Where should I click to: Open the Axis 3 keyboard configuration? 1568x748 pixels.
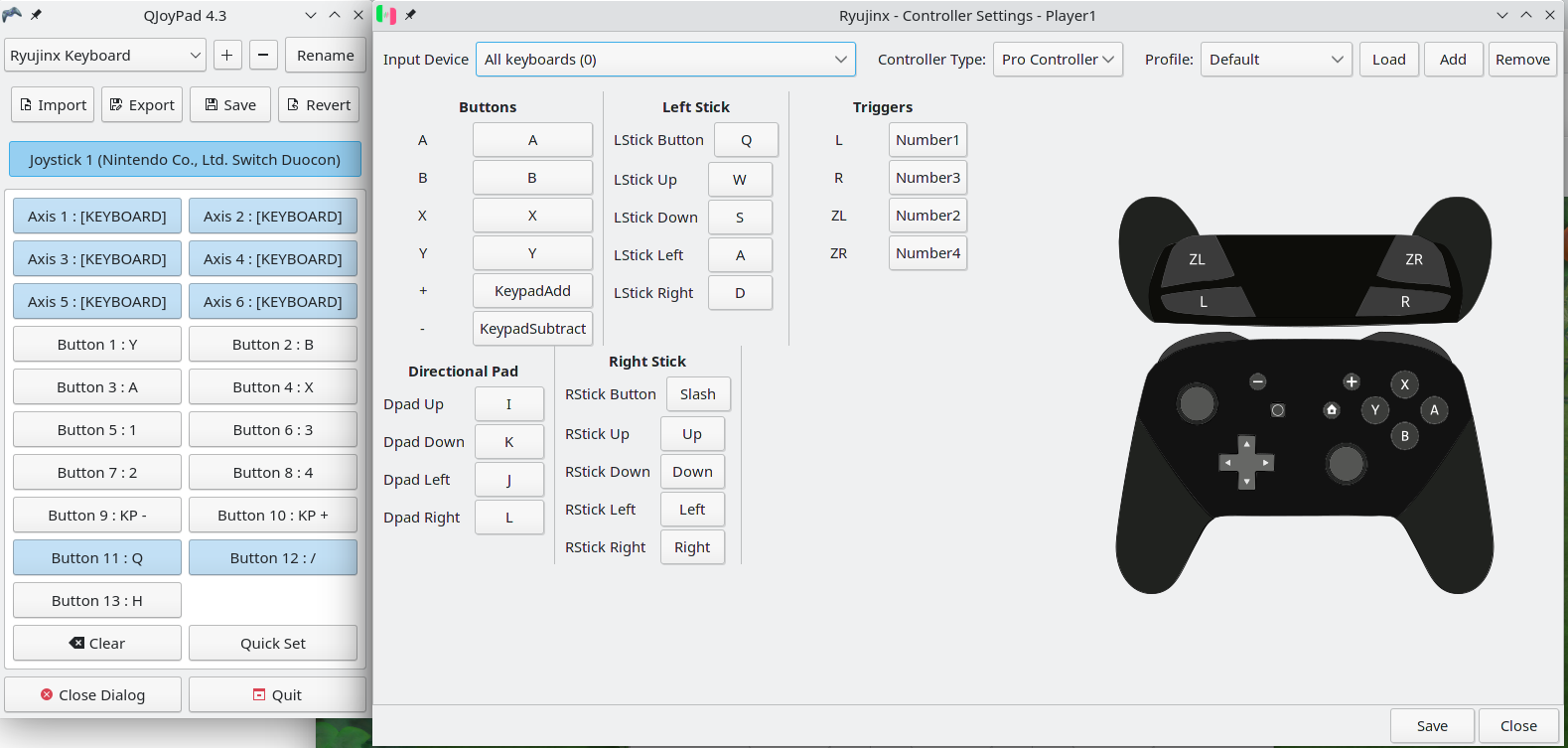coord(97,259)
